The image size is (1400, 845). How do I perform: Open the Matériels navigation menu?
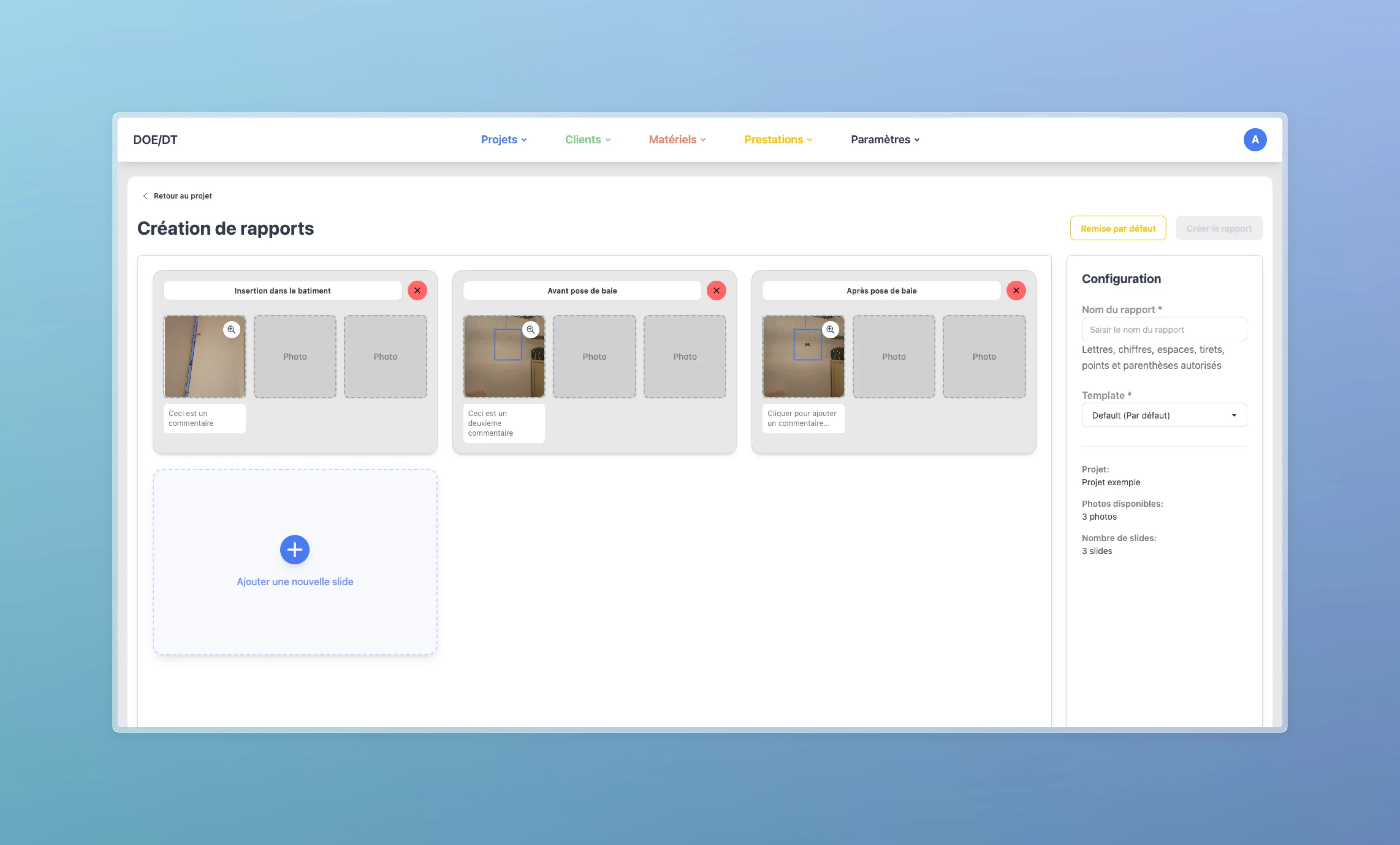pos(677,140)
